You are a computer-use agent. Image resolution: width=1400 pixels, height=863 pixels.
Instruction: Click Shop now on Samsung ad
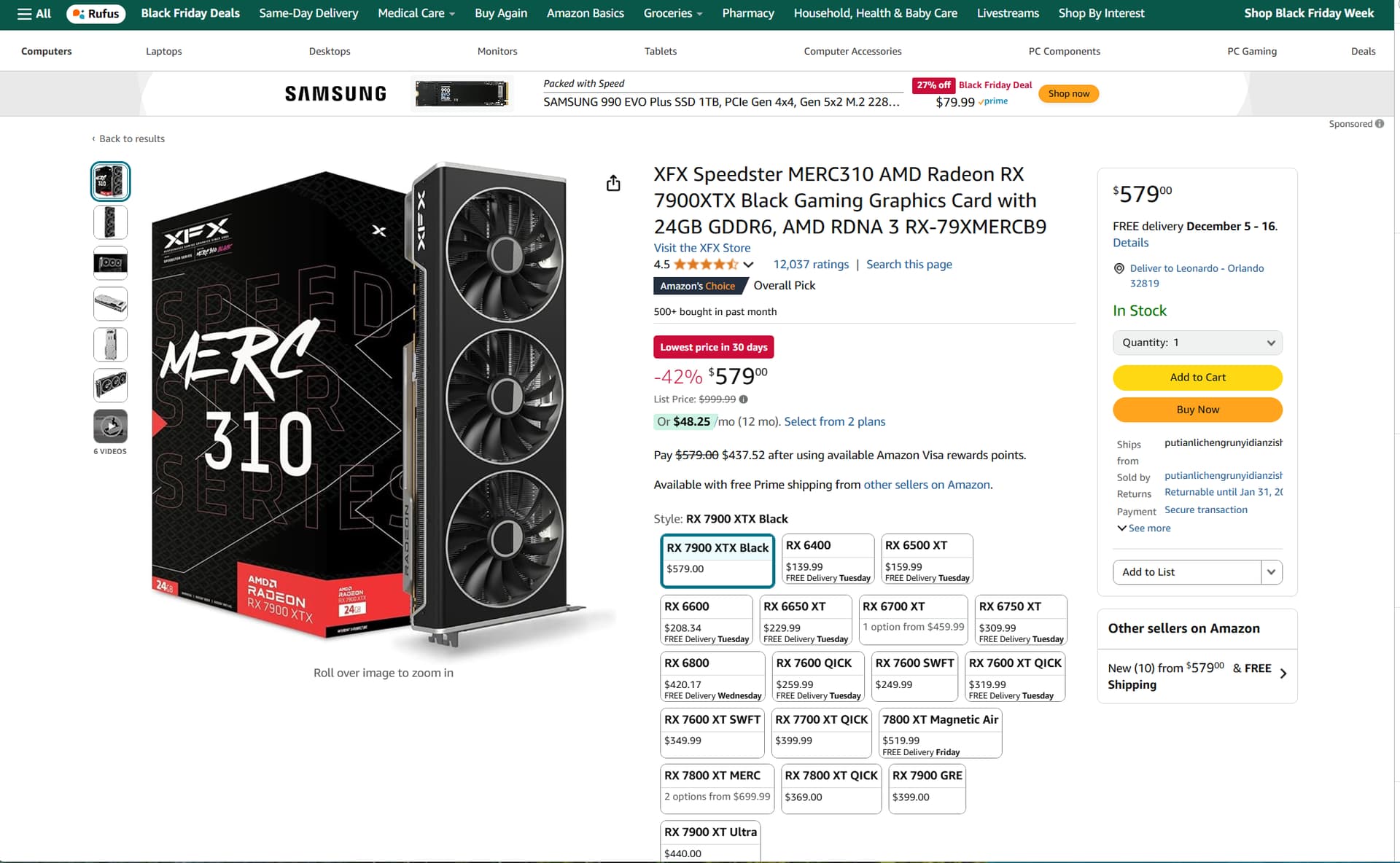[x=1068, y=93]
